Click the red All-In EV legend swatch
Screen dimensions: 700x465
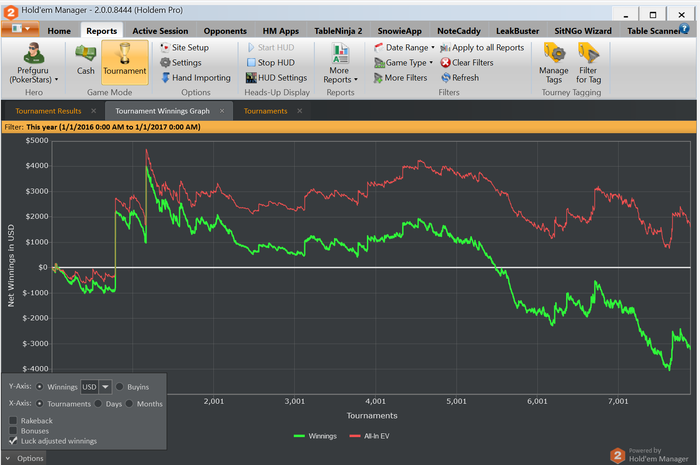coord(355,436)
